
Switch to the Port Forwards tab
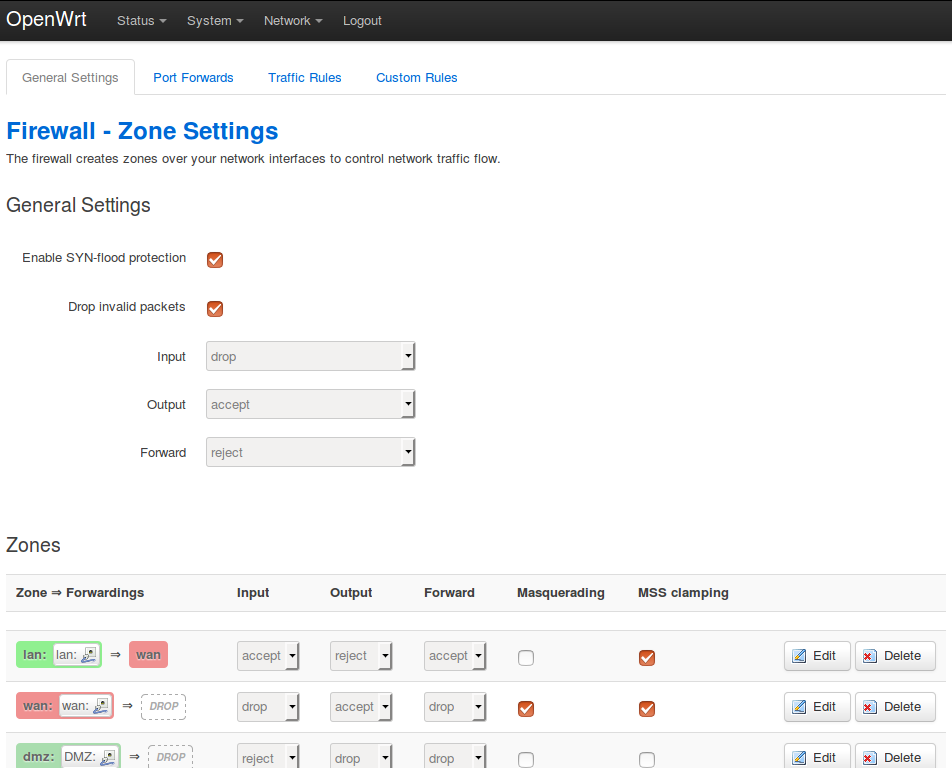click(193, 78)
